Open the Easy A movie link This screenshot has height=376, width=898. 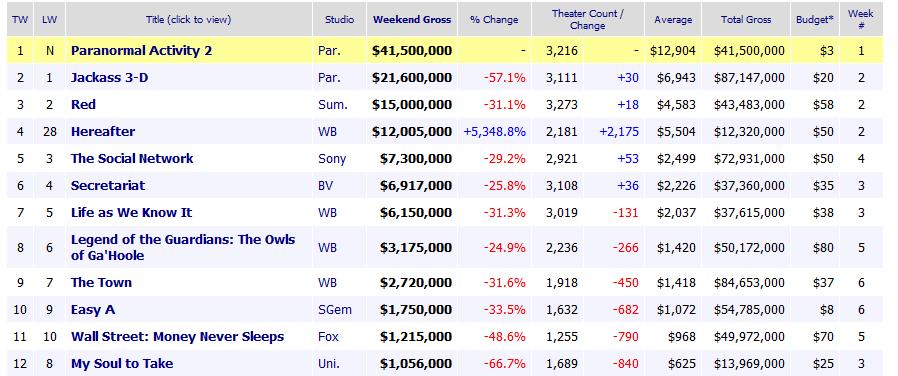coord(93,310)
